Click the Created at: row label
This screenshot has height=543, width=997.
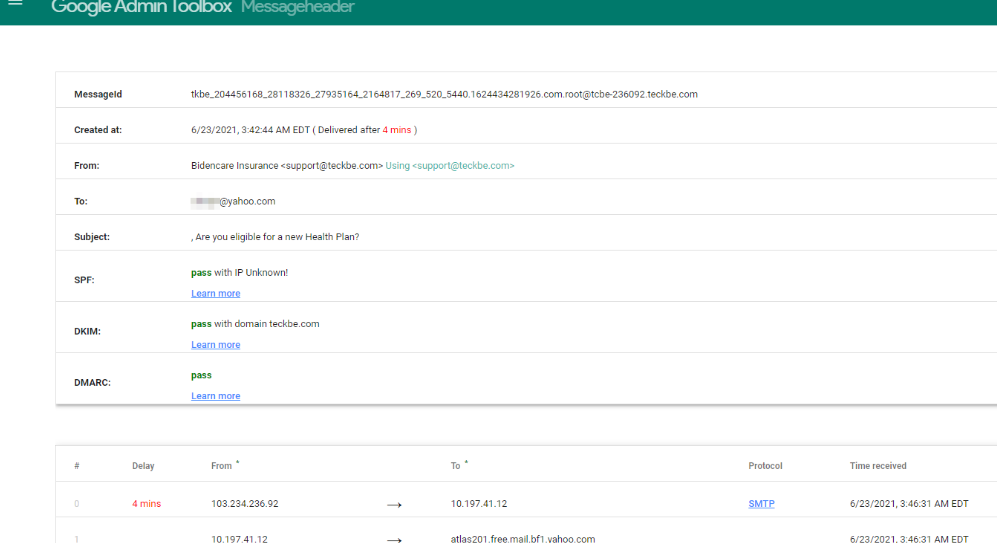[98, 130]
